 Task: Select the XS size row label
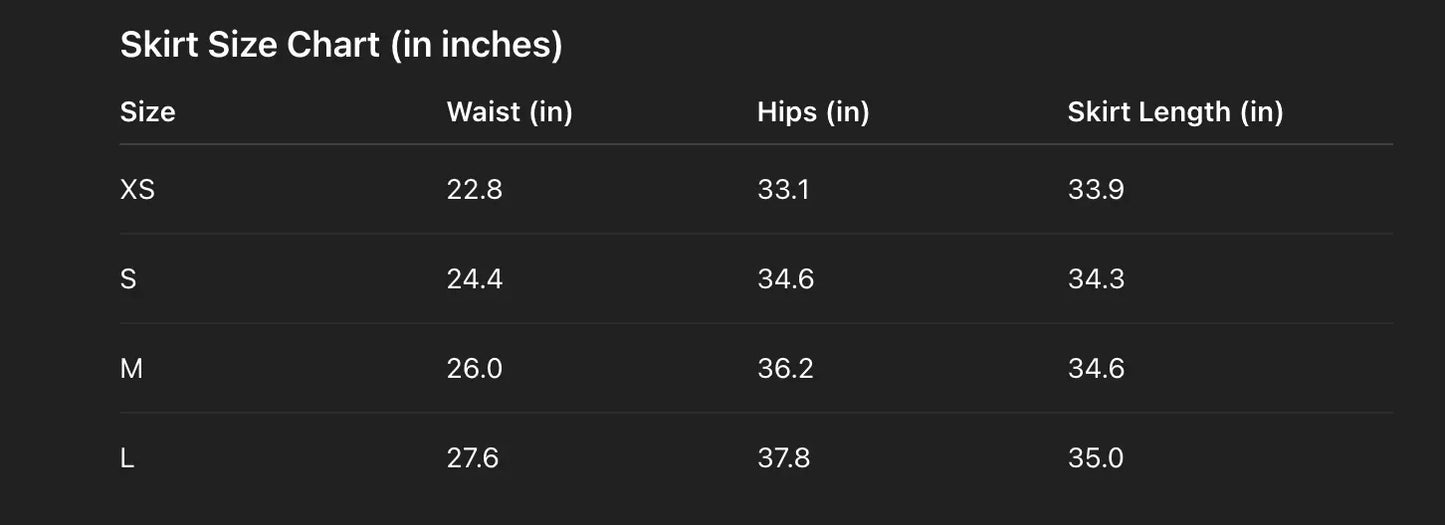coord(138,189)
